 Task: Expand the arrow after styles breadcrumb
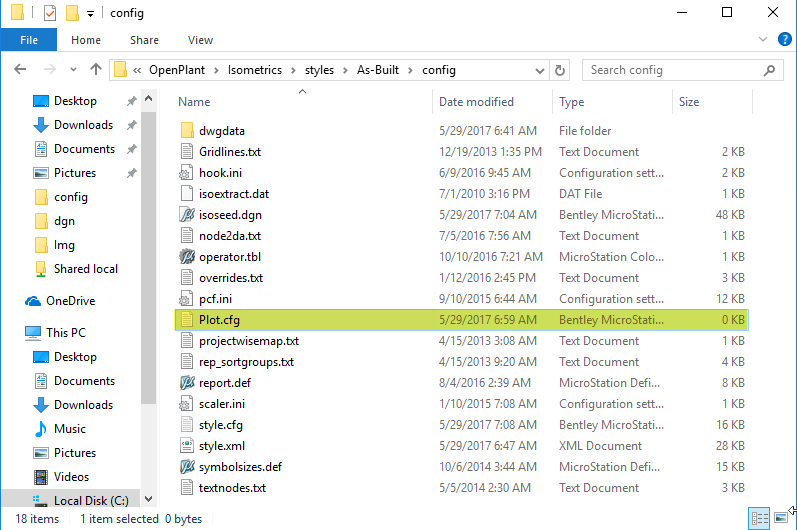coord(345,70)
